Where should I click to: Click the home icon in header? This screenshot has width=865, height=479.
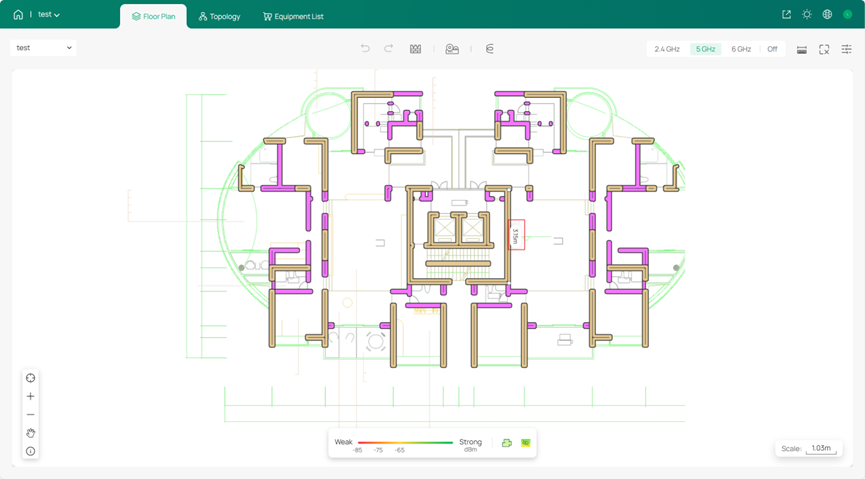pos(18,15)
